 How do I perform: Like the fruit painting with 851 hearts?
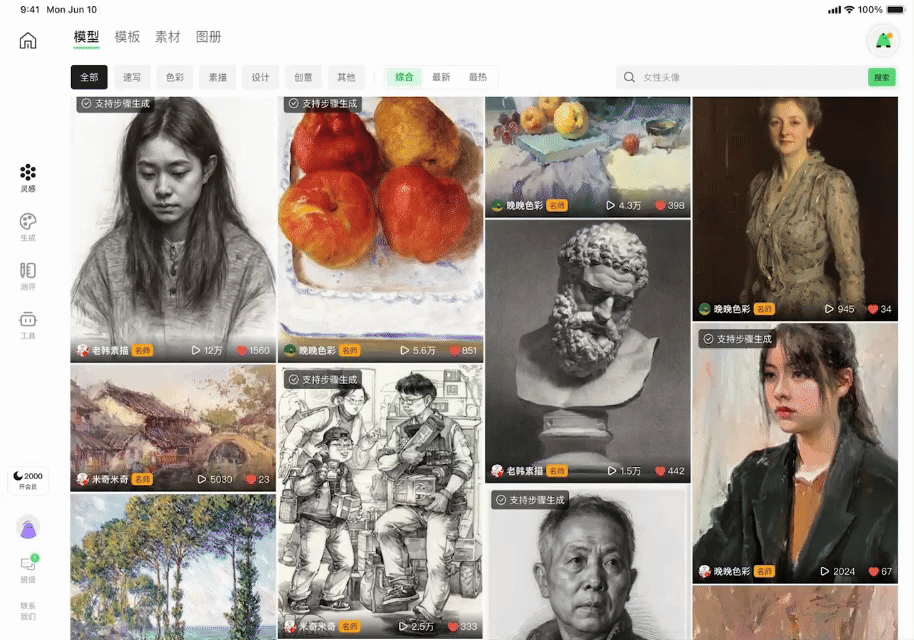click(x=455, y=350)
